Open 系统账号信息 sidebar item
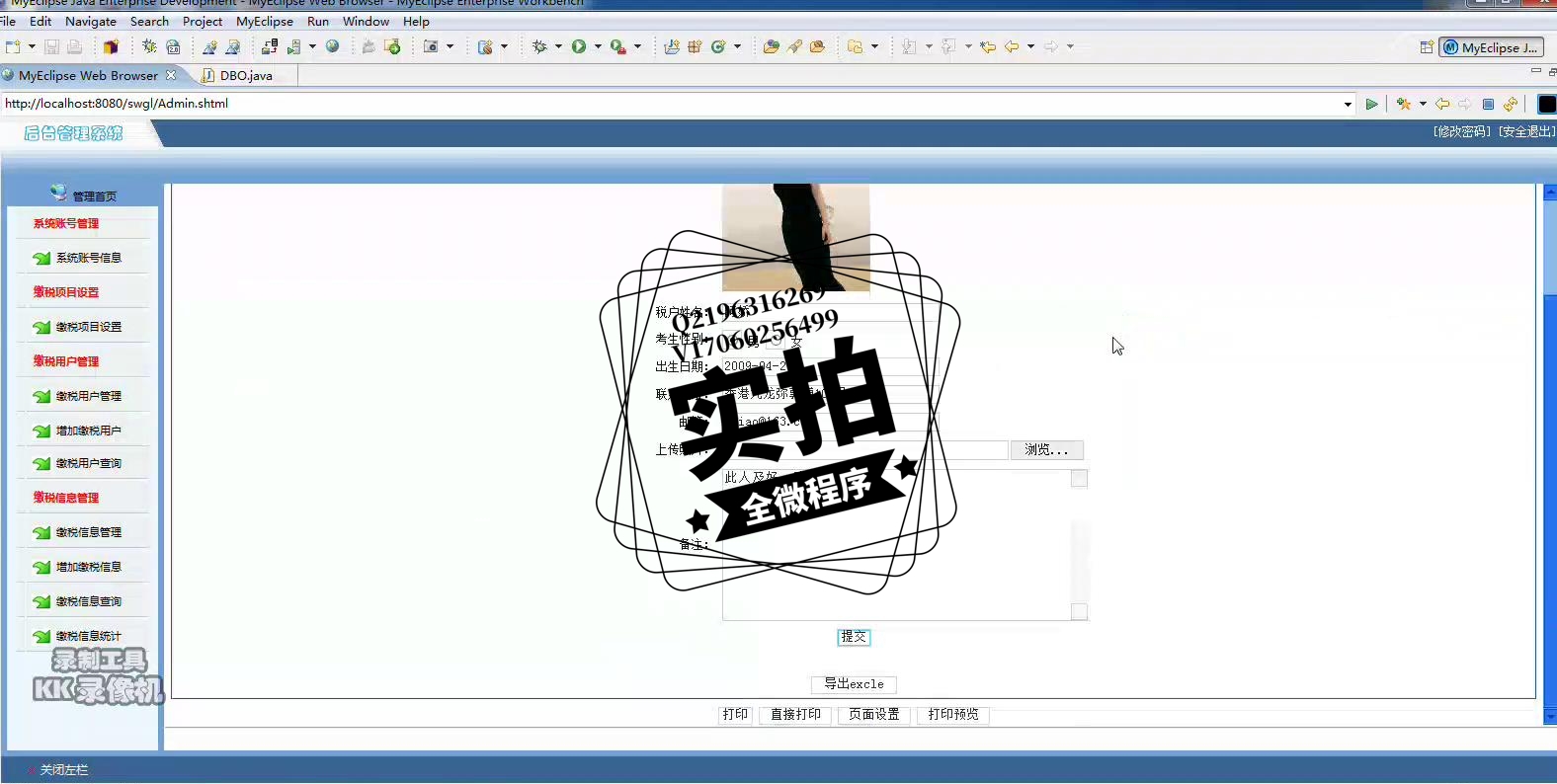Viewport: 1557px width, 784px height. pos(88,258)
